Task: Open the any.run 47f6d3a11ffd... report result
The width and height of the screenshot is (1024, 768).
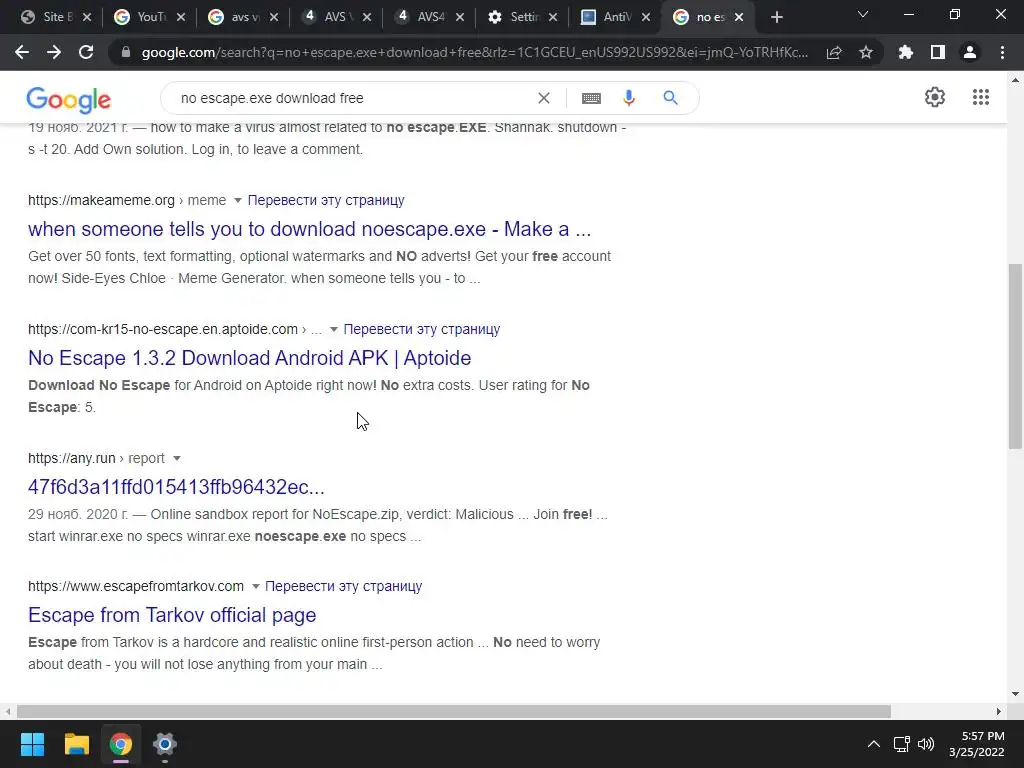Action: [x=176, y=487]
